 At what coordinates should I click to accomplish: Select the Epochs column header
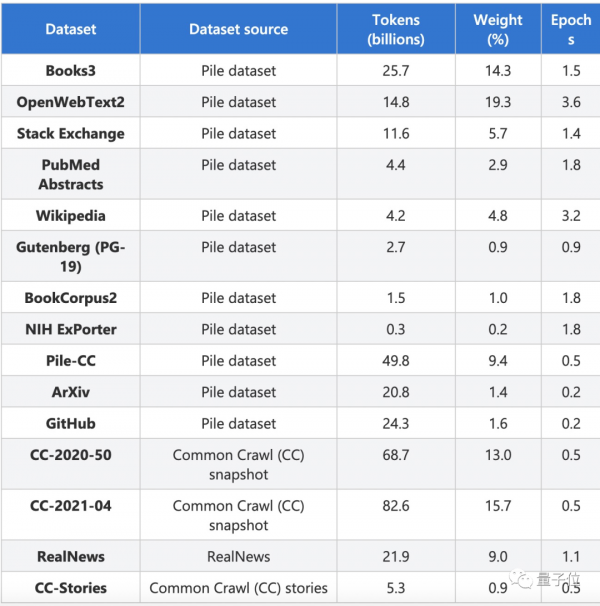point(571,30)
